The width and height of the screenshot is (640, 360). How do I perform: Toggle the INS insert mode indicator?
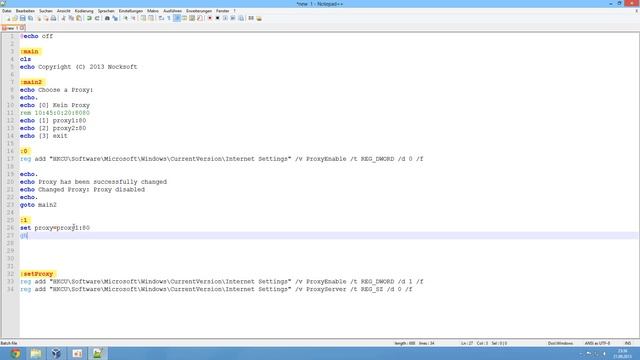point(628,343)
